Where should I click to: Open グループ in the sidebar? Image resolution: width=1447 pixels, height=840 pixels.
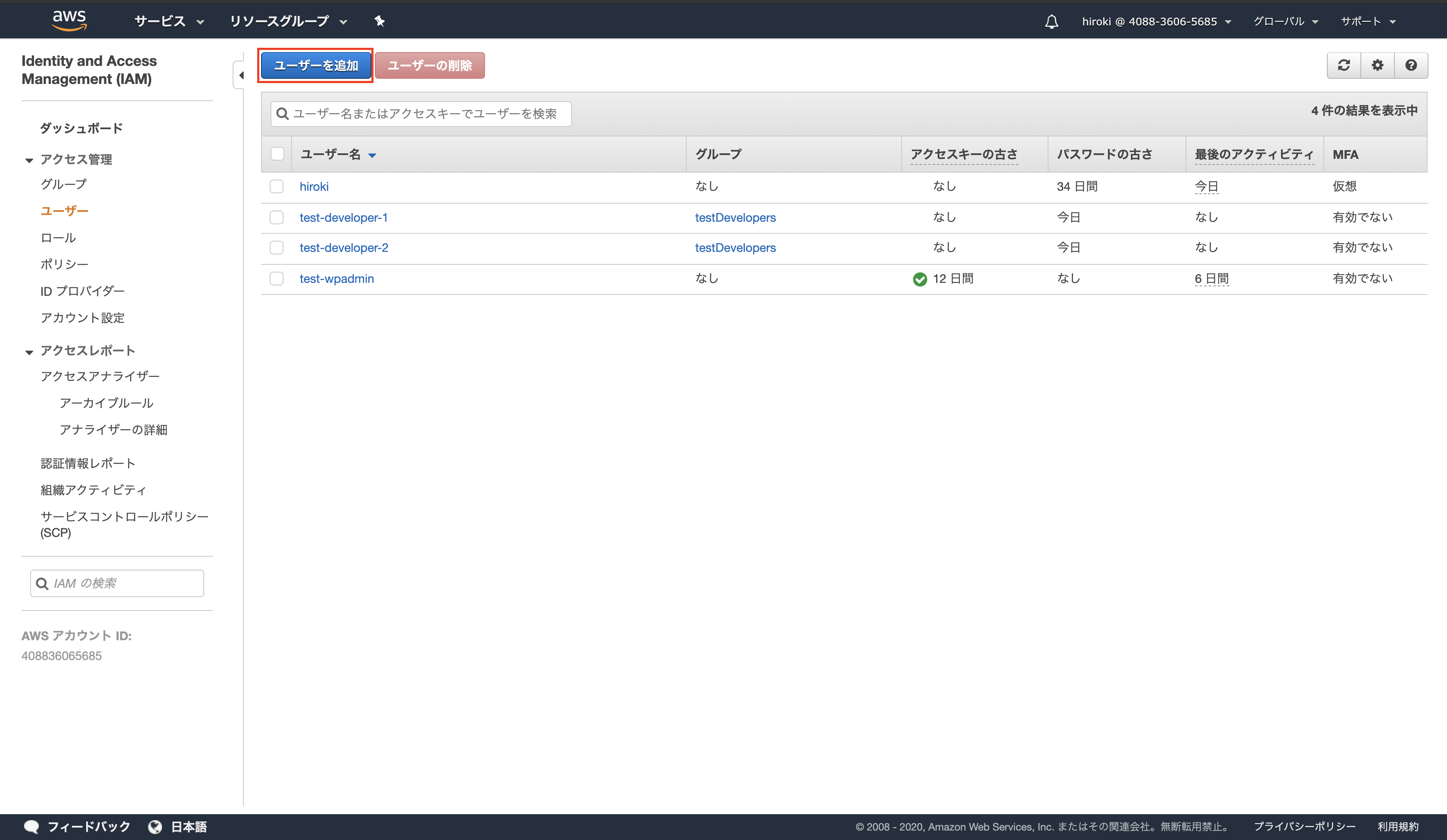[x=64, y=184]
